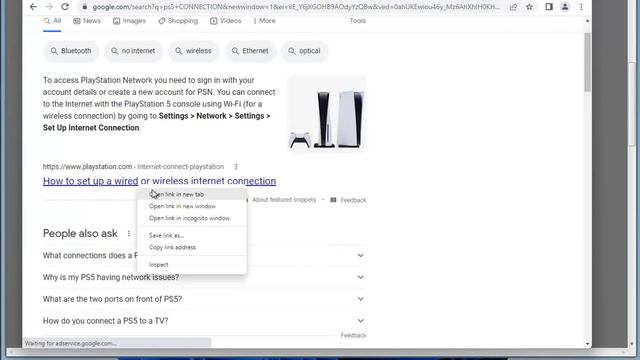Go back using the browser back arrow
The height and width of the screenshot is (360, 640).
[33, 7]
